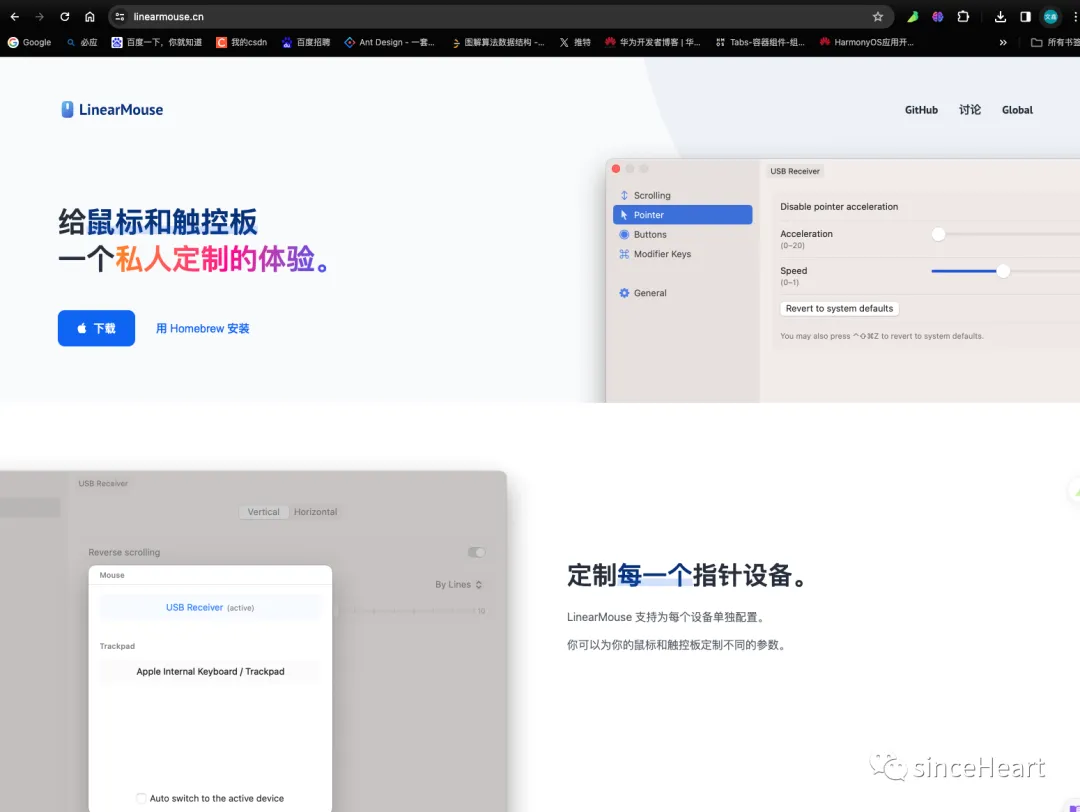Screen dimensions: 1080x812
Task: Click the 下载 download button
Action: point(96,329)
